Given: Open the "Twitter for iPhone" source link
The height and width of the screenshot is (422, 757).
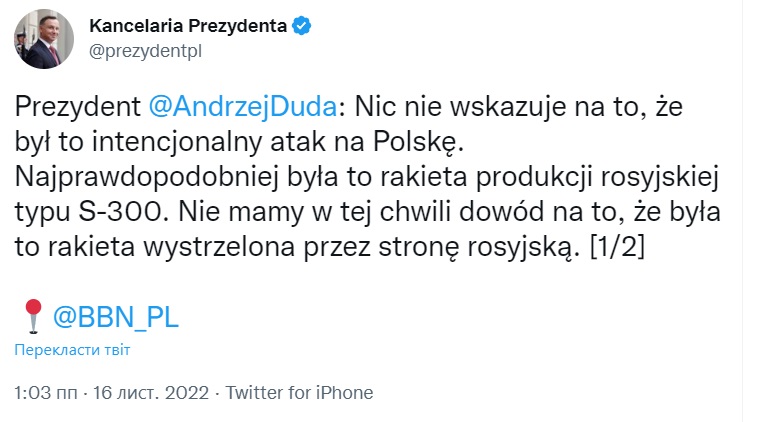Looking at the screenshot, I should click(x=300, y=393).
